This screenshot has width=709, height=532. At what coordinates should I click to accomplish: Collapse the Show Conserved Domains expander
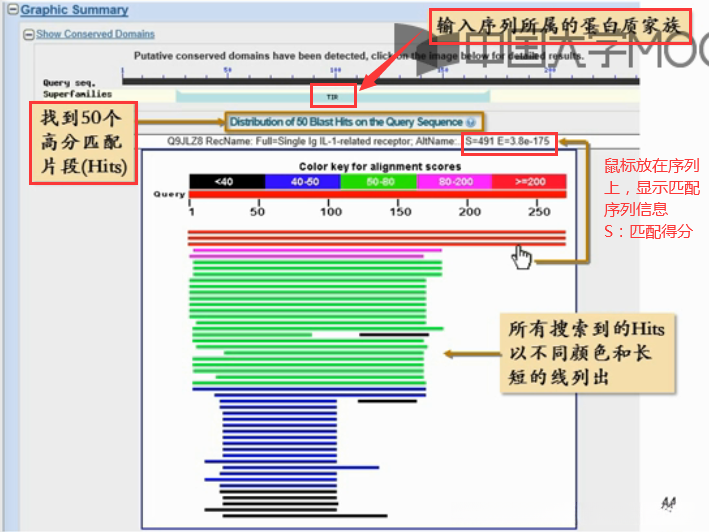pos(28,34)
